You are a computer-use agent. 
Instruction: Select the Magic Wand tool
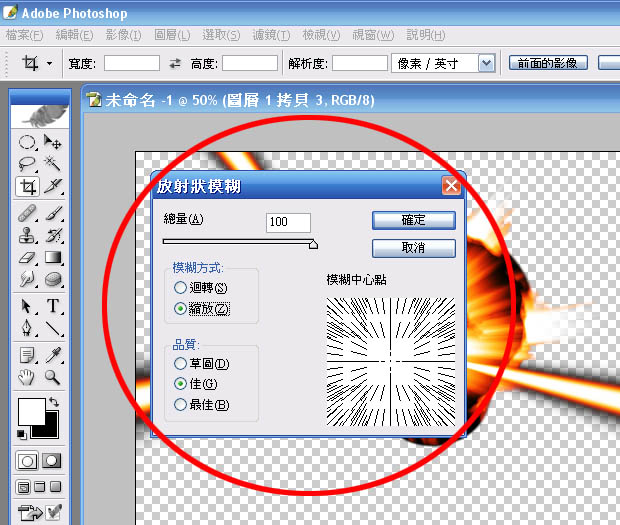[x=53, y=164]
